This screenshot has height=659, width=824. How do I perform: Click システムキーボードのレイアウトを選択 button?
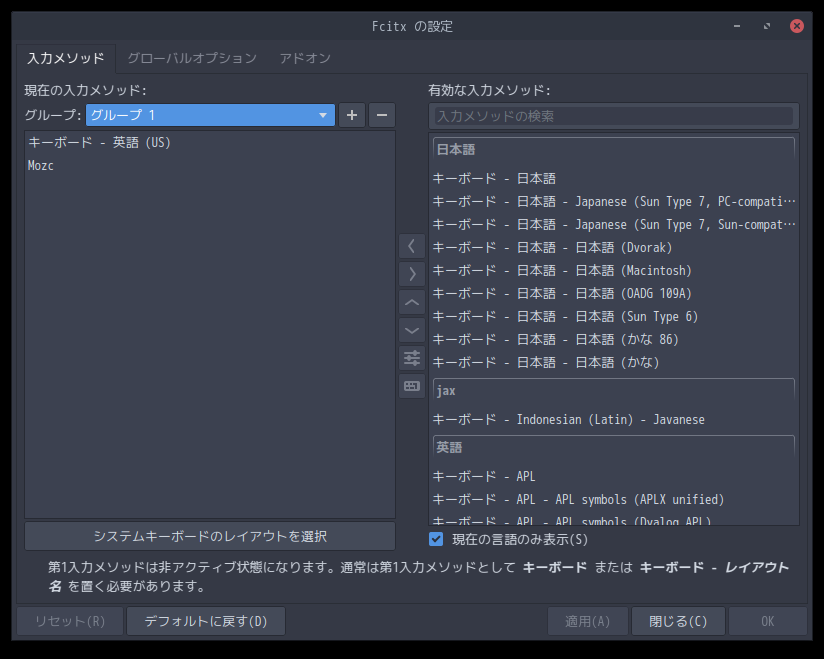coord(210,536)
